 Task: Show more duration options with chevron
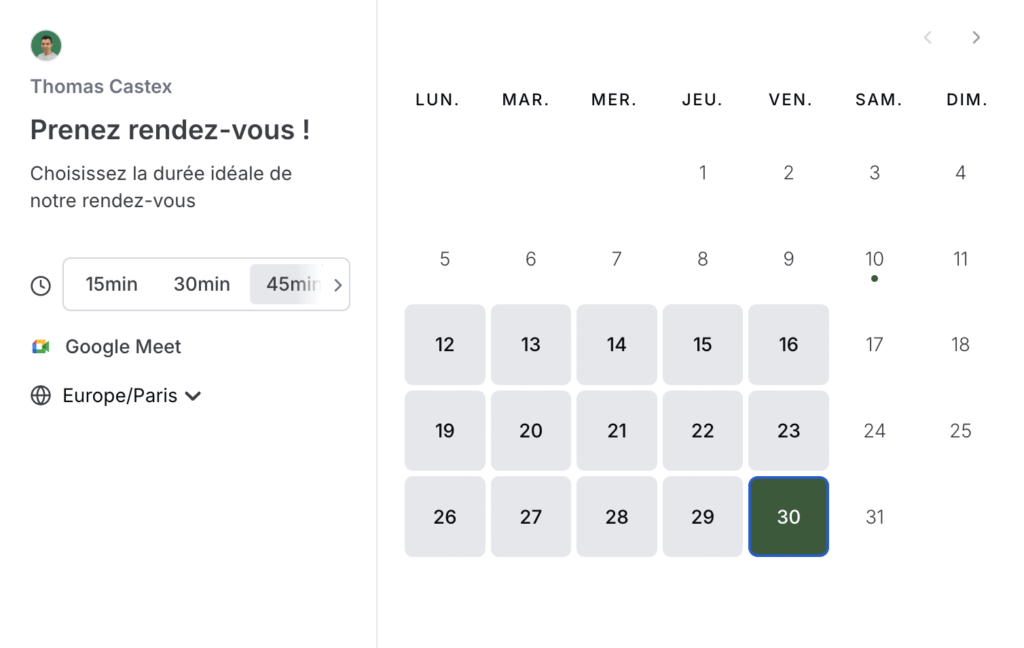point(338,285)
